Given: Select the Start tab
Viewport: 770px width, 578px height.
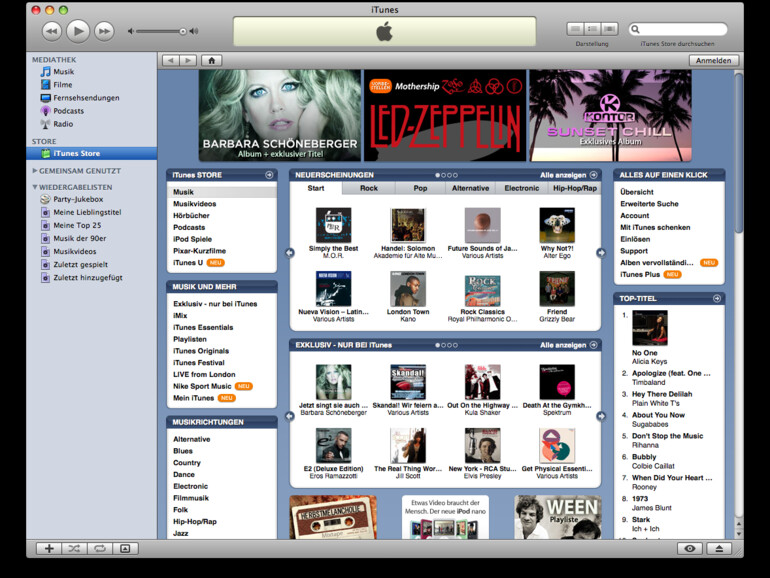Looking at the screenshot, I should tap(316, 188).
